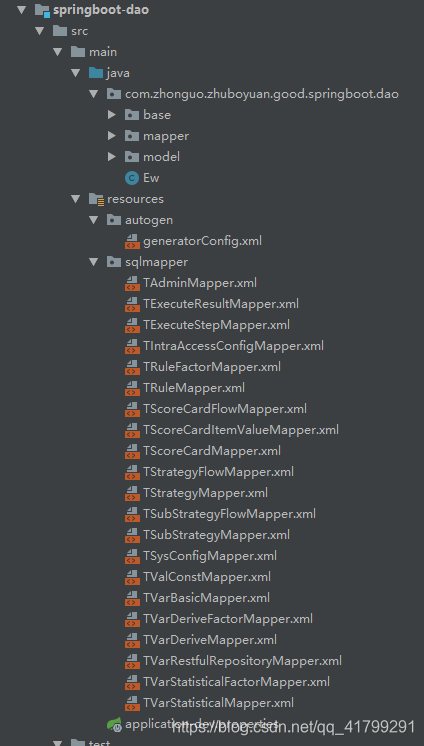This screenshot has height=746, width=424.
Task: Expand the base package
Action: point(112,115)
